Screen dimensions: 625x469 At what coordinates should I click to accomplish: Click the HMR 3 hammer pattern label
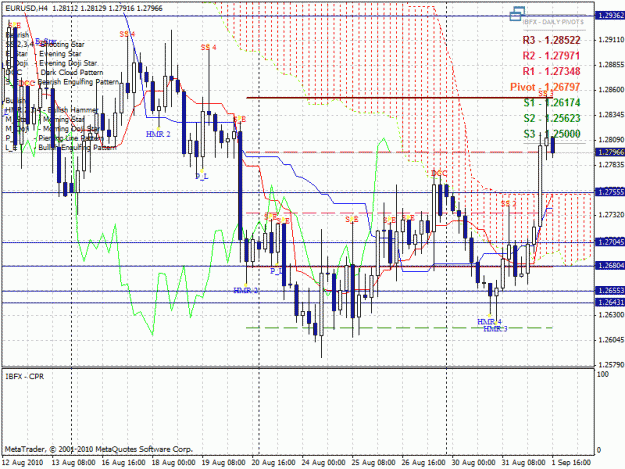(x=495, y=329)
